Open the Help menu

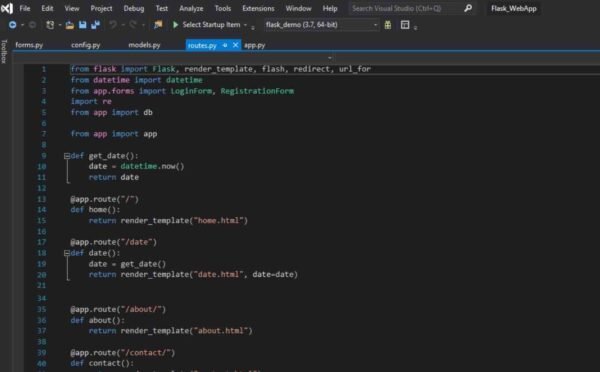[x=330, y=8]
